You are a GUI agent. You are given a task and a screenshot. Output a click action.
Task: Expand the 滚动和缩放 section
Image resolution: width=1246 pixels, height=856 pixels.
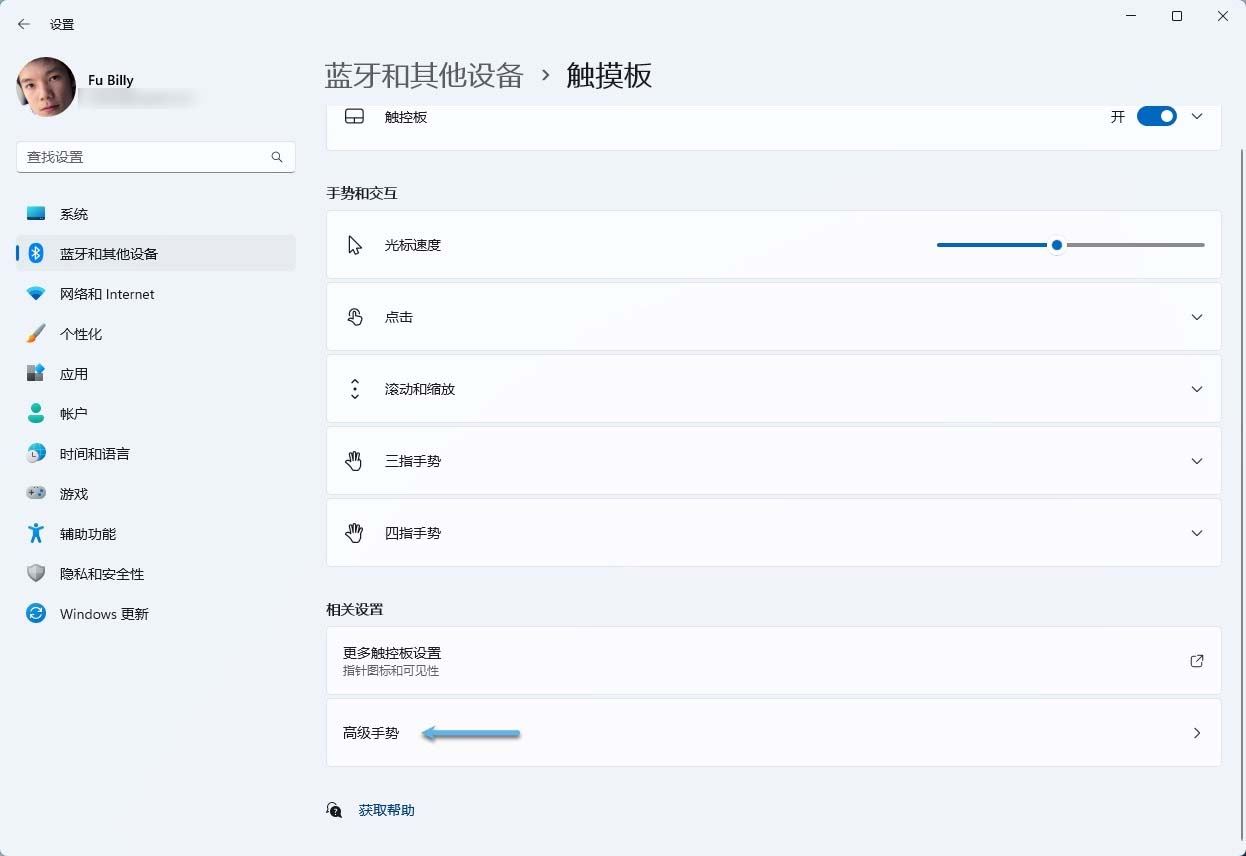(1197, 389)
